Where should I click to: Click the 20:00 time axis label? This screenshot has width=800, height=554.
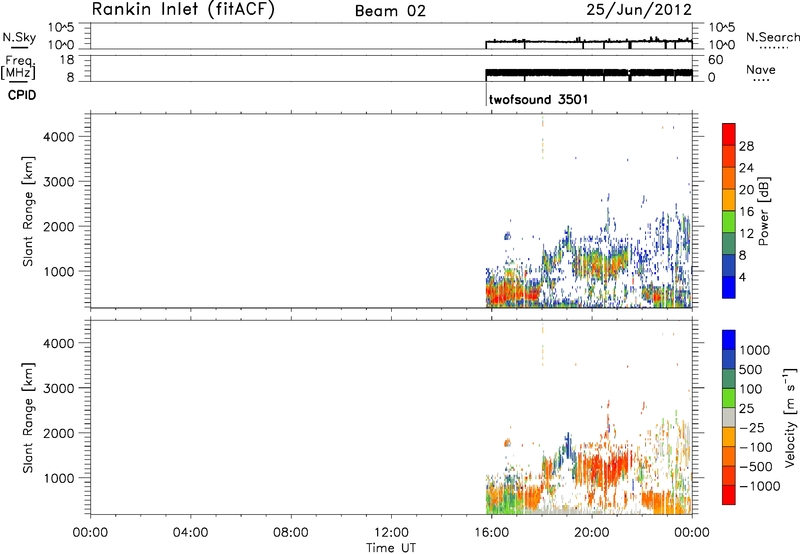click(x=592, y=533)
